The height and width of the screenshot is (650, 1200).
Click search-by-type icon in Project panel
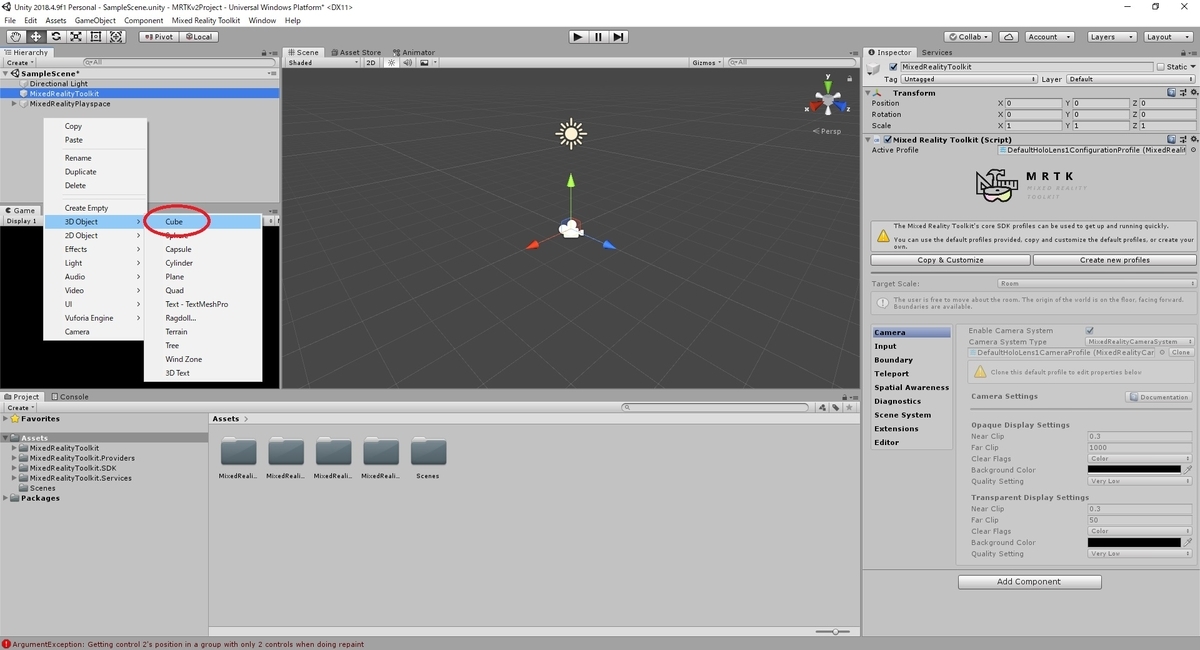point(823,407)
